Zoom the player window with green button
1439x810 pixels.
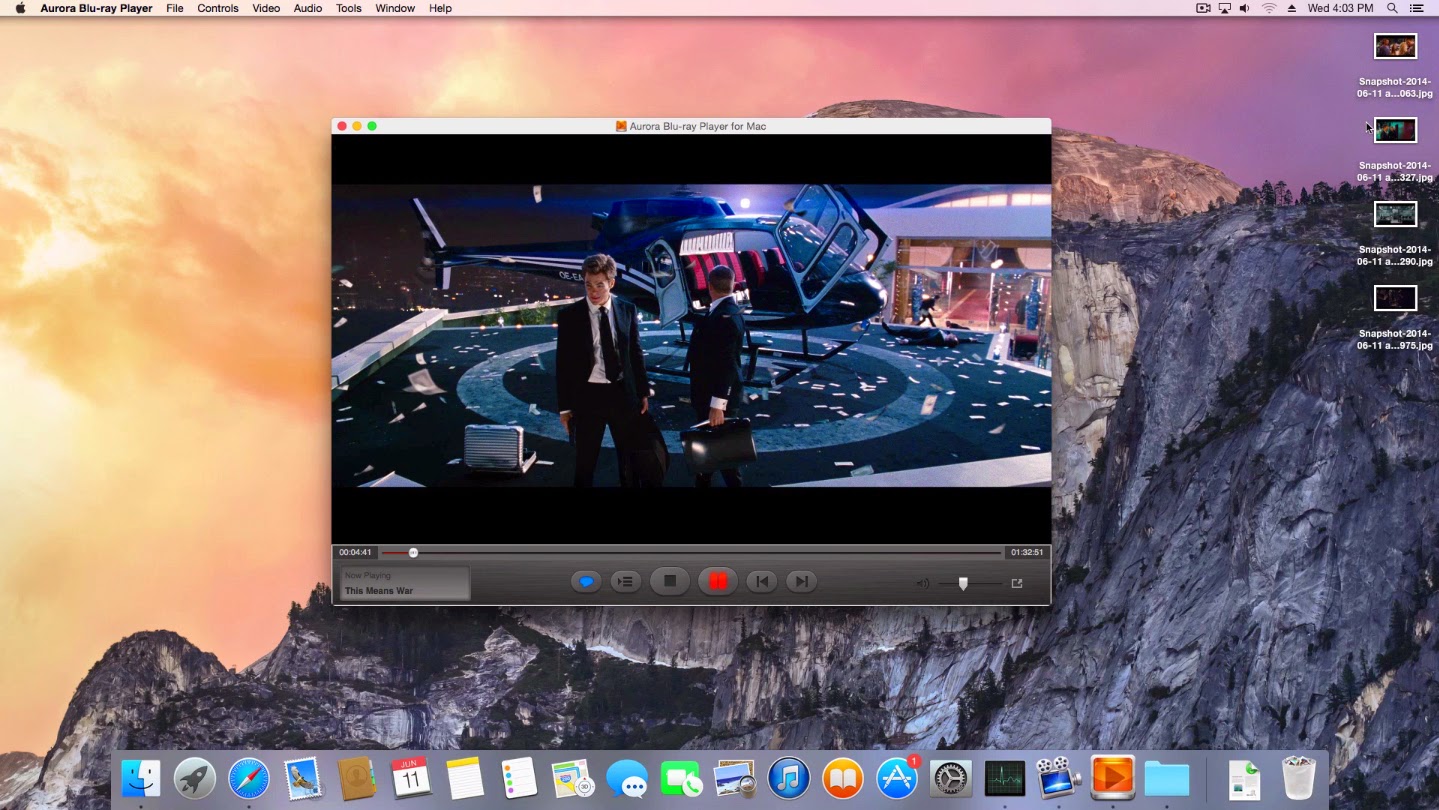pos(372,126)
